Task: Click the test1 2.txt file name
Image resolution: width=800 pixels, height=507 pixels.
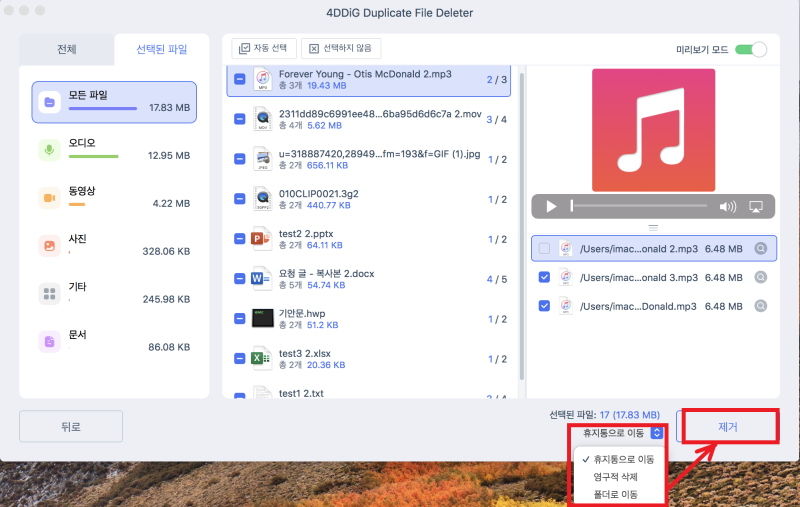Action: (x=301, y=393)
